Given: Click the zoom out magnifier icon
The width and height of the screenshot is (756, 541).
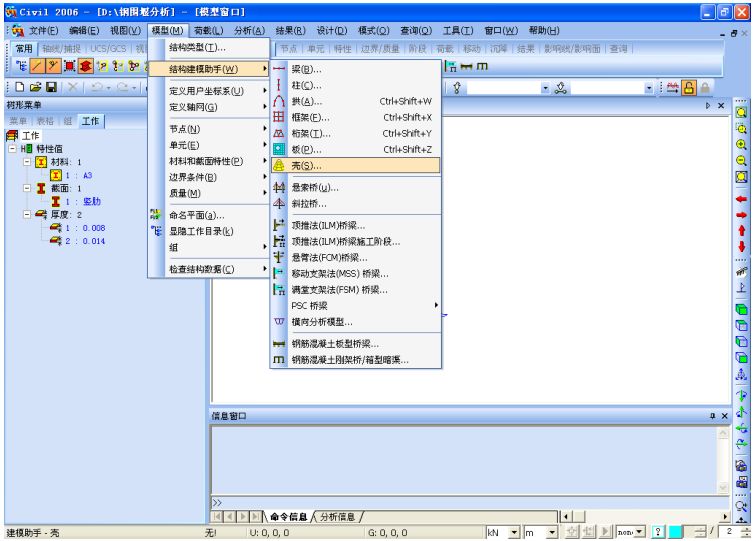Looking at the screenshot, I should (x=741, y=161).
